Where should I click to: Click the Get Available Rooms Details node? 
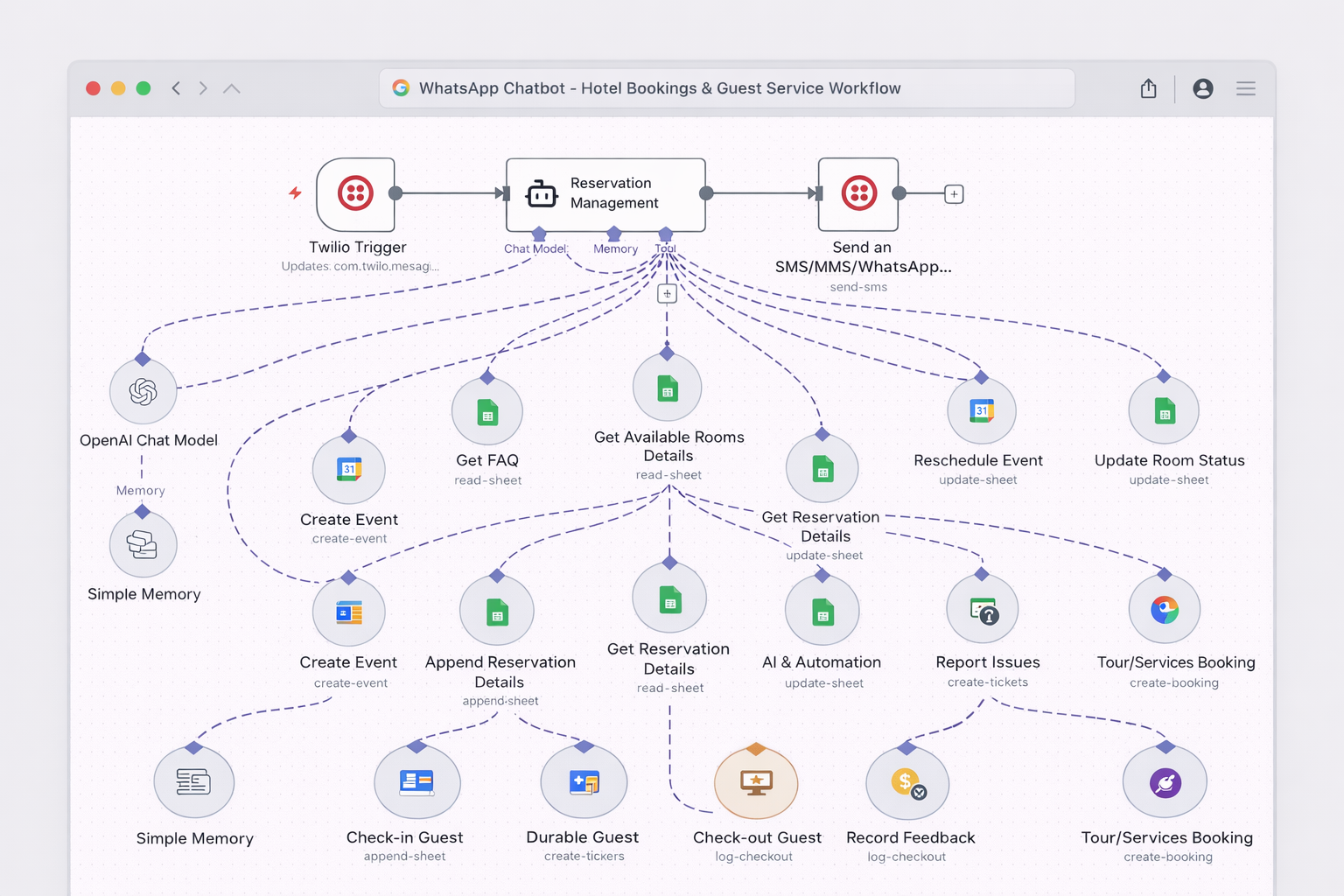(668, 386)
